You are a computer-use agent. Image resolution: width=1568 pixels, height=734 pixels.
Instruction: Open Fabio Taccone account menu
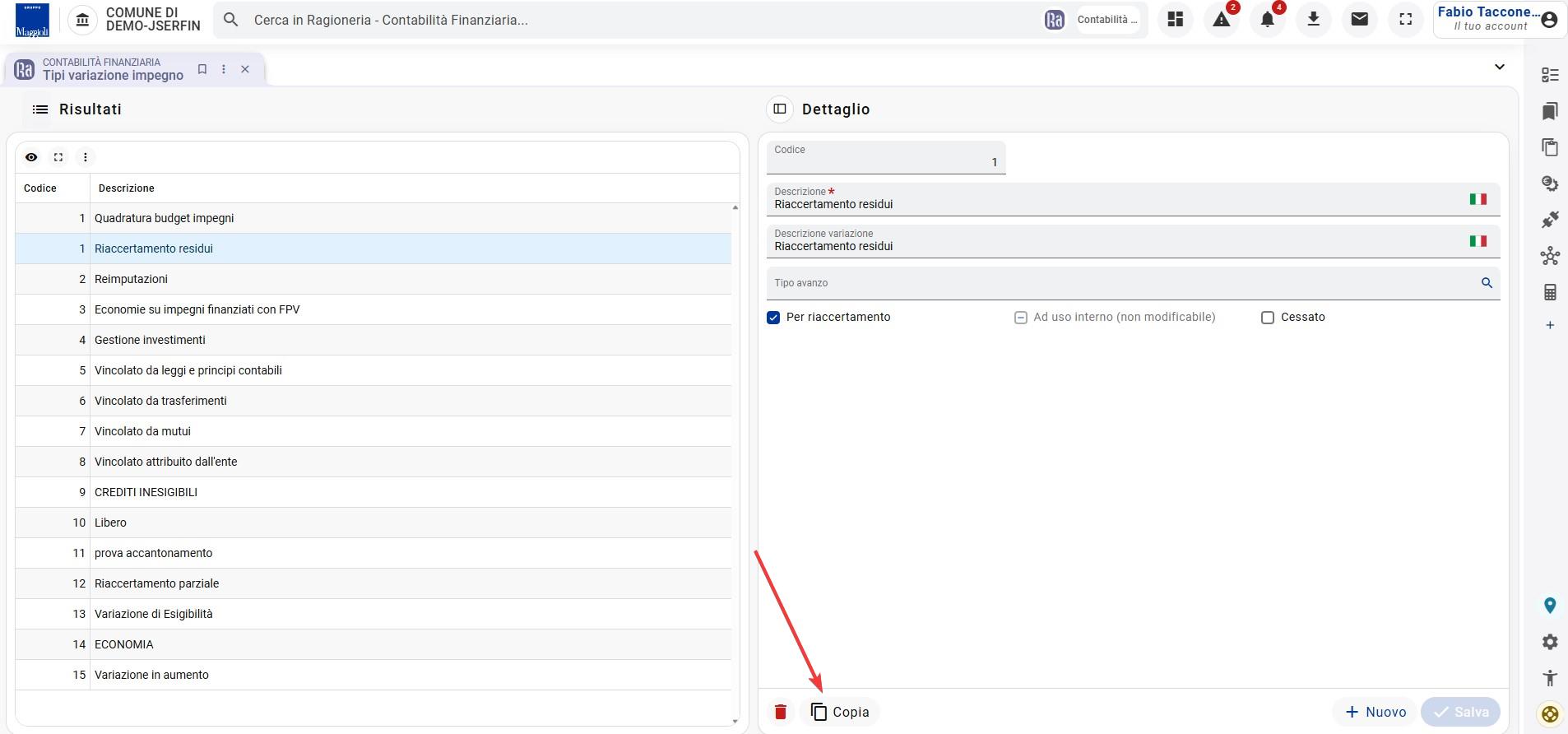pos(1498,20)
